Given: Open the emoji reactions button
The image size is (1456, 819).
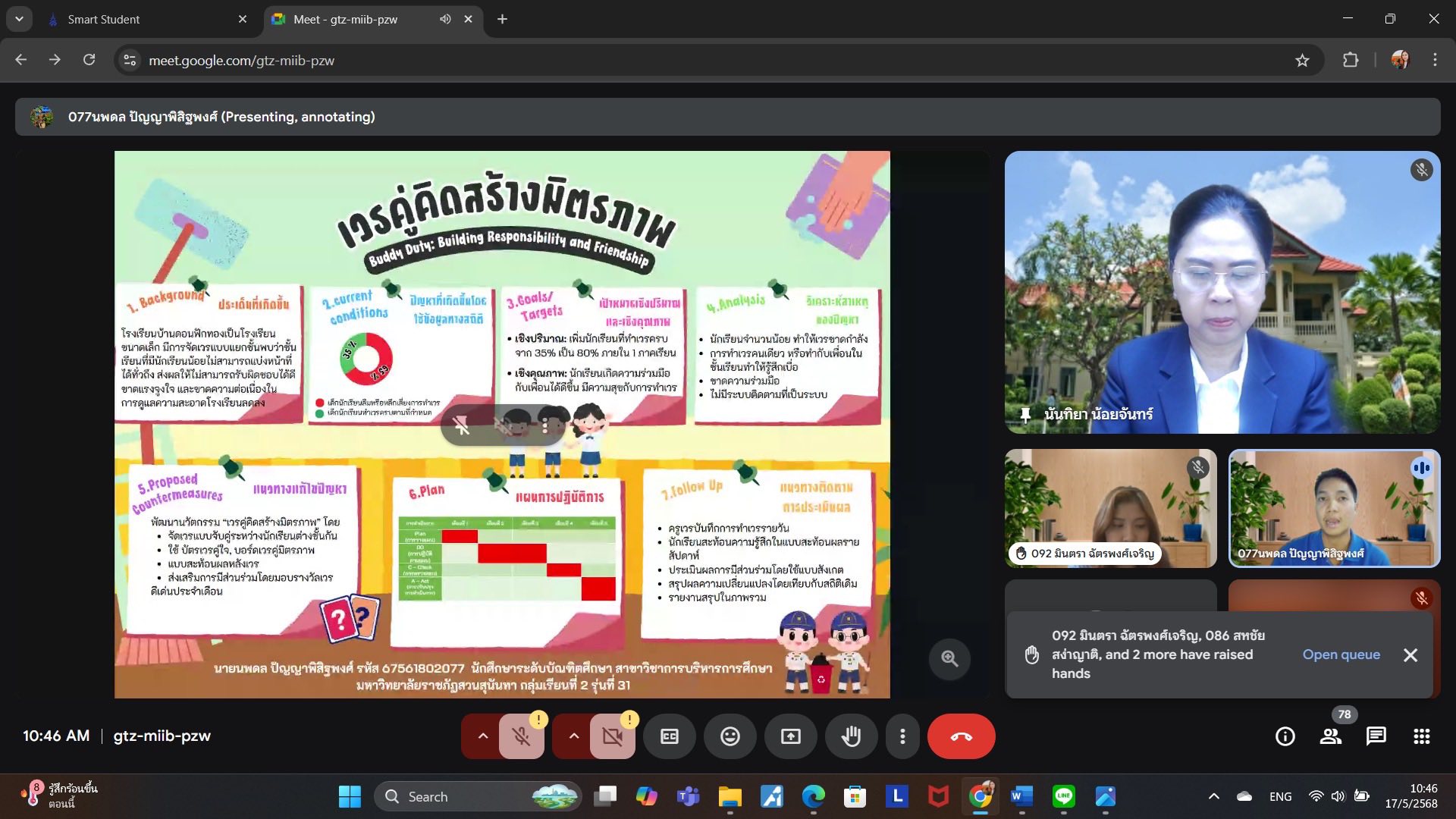Looking at the screenshot, I should (x=730, y=736).
